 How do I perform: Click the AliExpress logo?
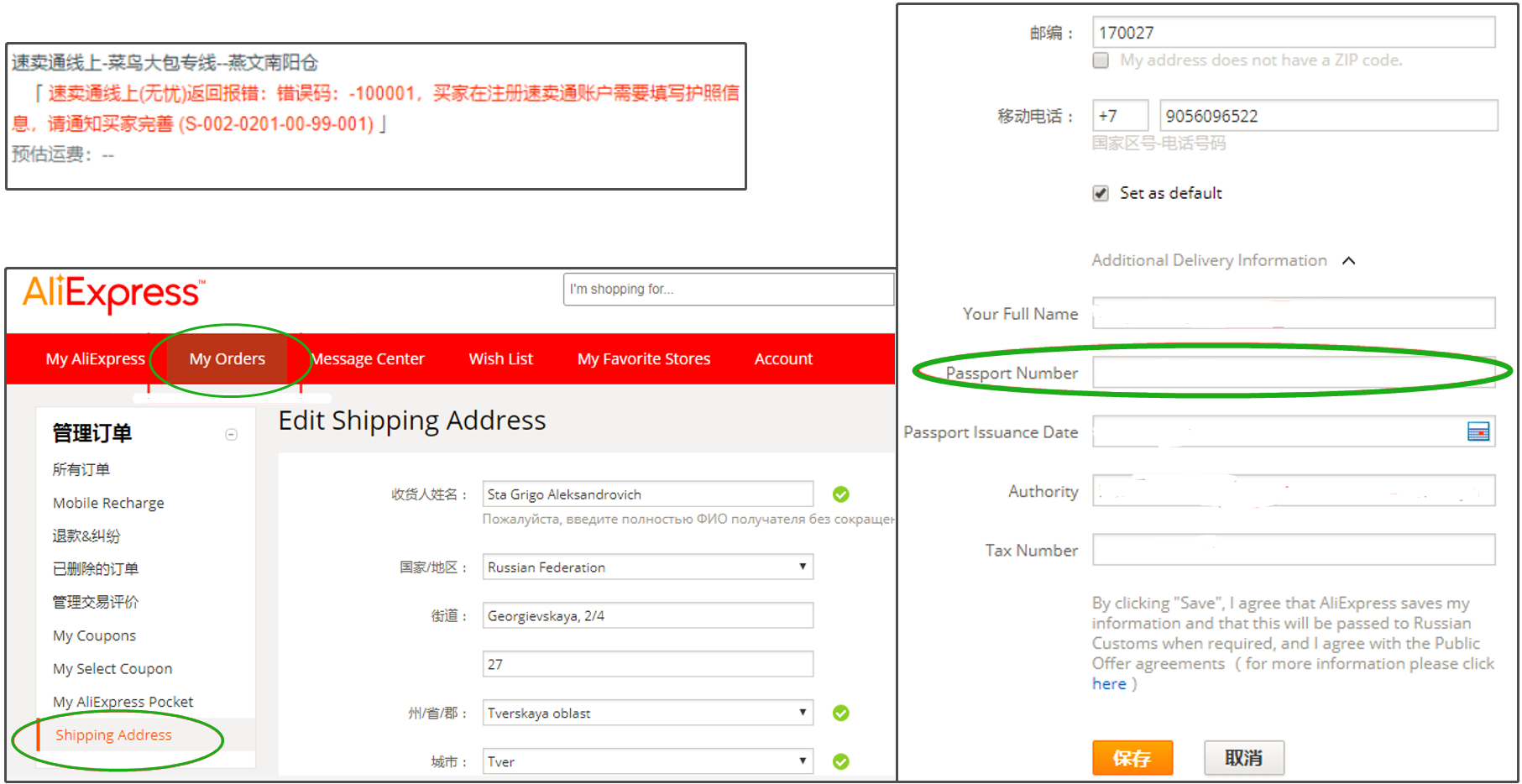[113, 293]
